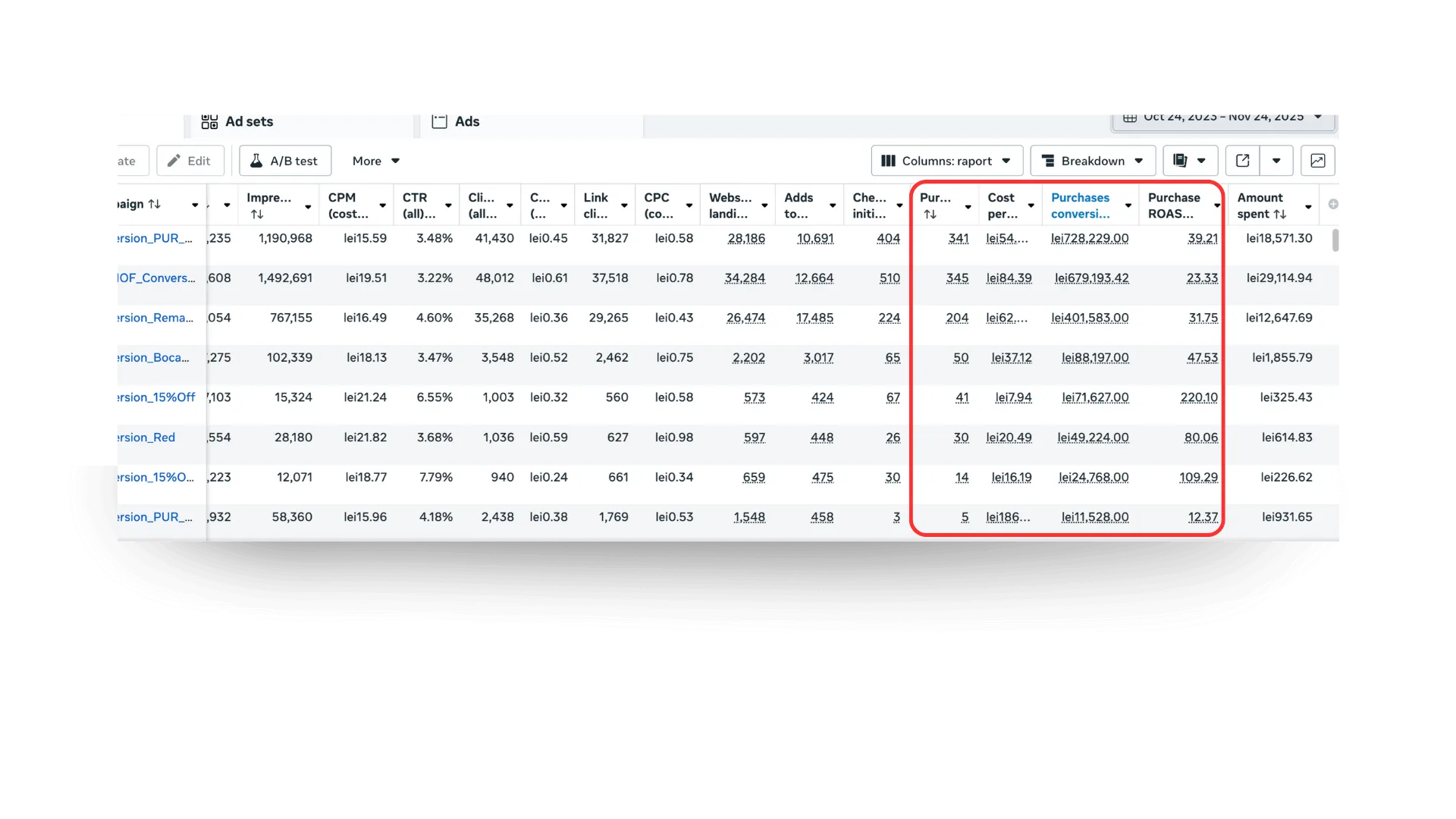The image size is (1456, 819).
Task: Click the add column plus icon
Action: click(1332, 204)
